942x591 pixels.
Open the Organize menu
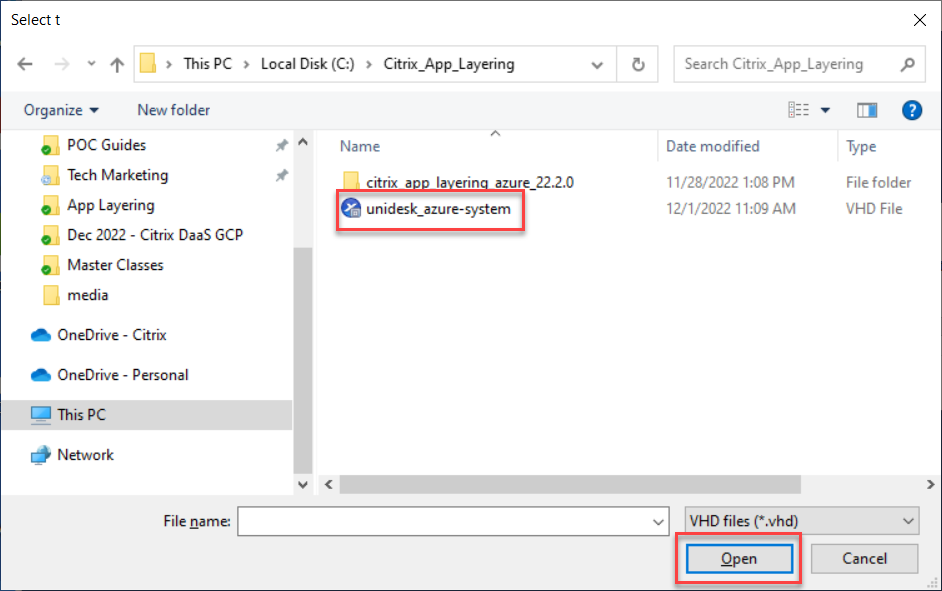61,110
